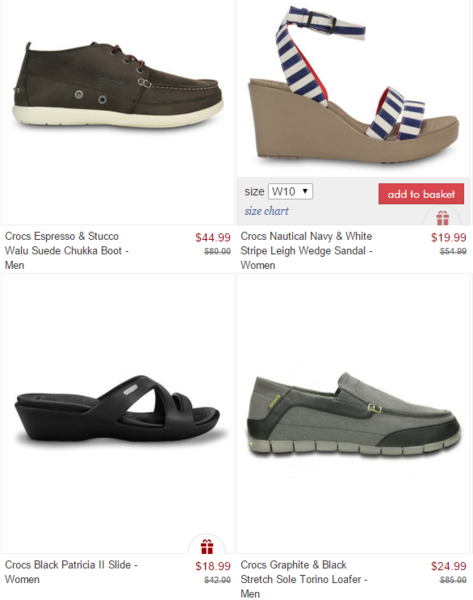Click the $44.99 sale price
The height and width of the screenshot is (600, 473).
213,237
